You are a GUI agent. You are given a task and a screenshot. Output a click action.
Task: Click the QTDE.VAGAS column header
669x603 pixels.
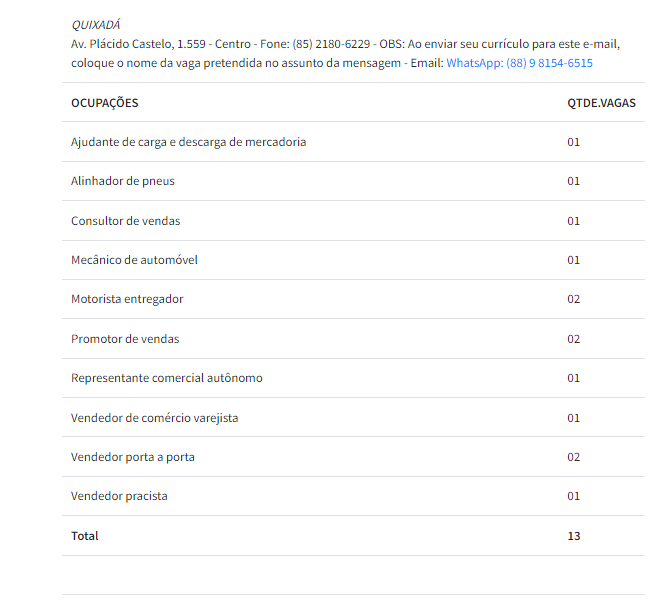(x=601, y=103)
